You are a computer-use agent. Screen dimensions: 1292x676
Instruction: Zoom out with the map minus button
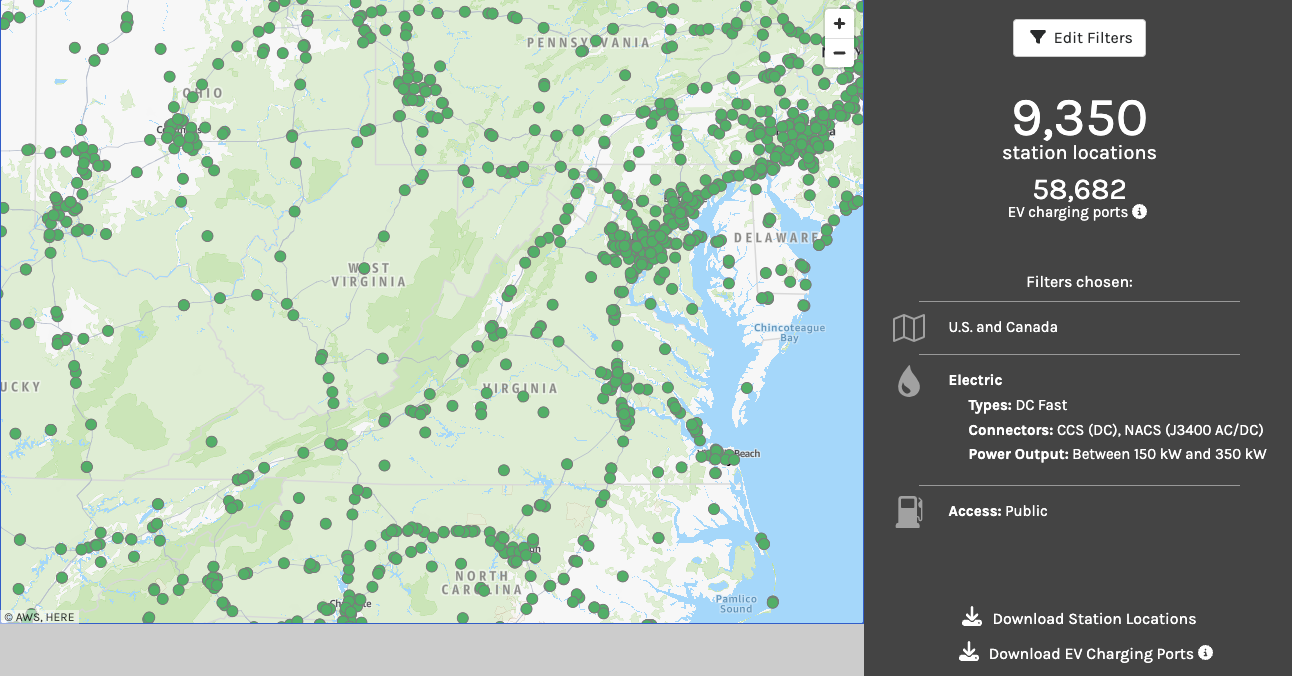[x=839, y=53]
